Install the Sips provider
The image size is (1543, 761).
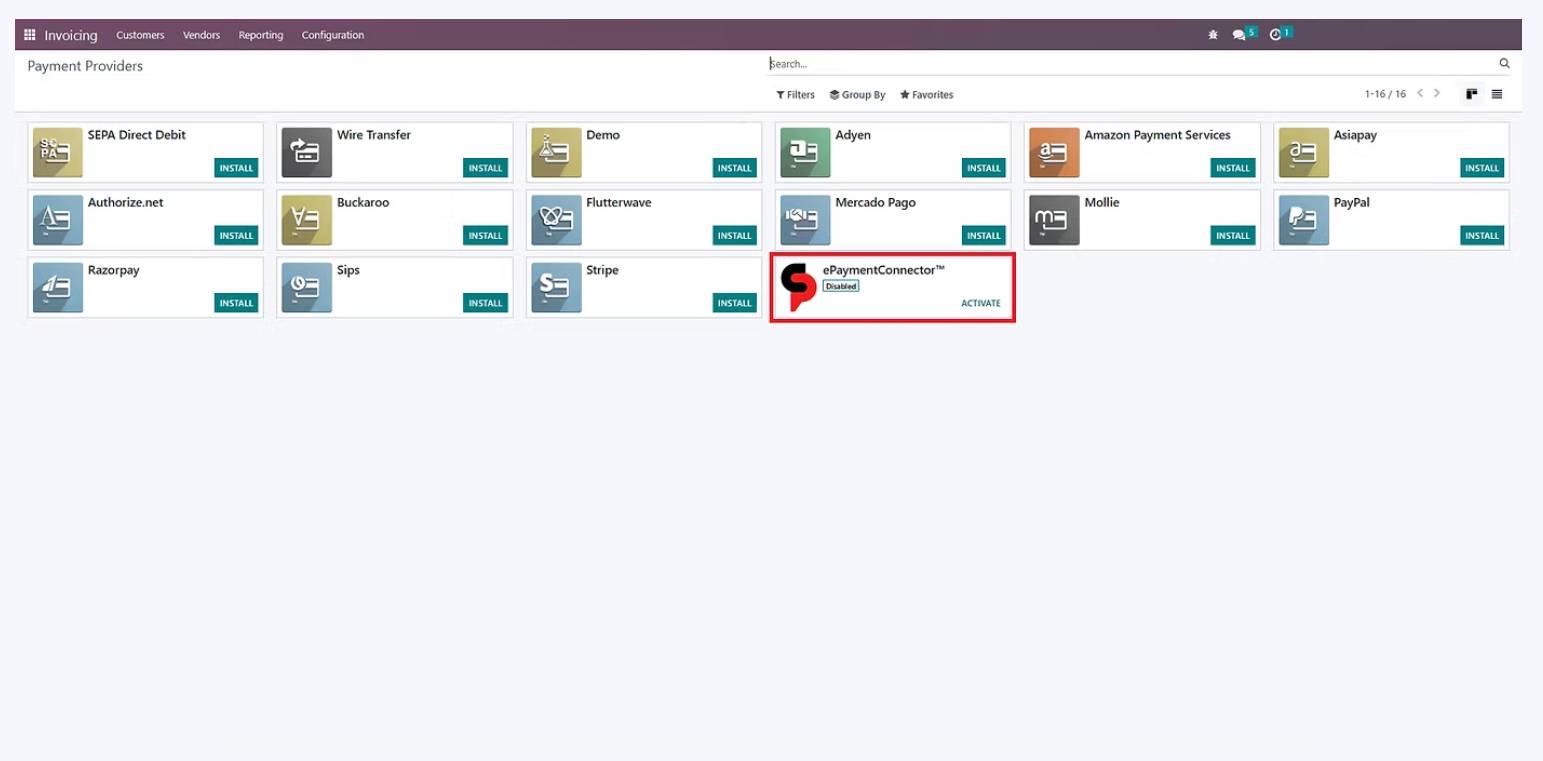[x=485, y=302]
